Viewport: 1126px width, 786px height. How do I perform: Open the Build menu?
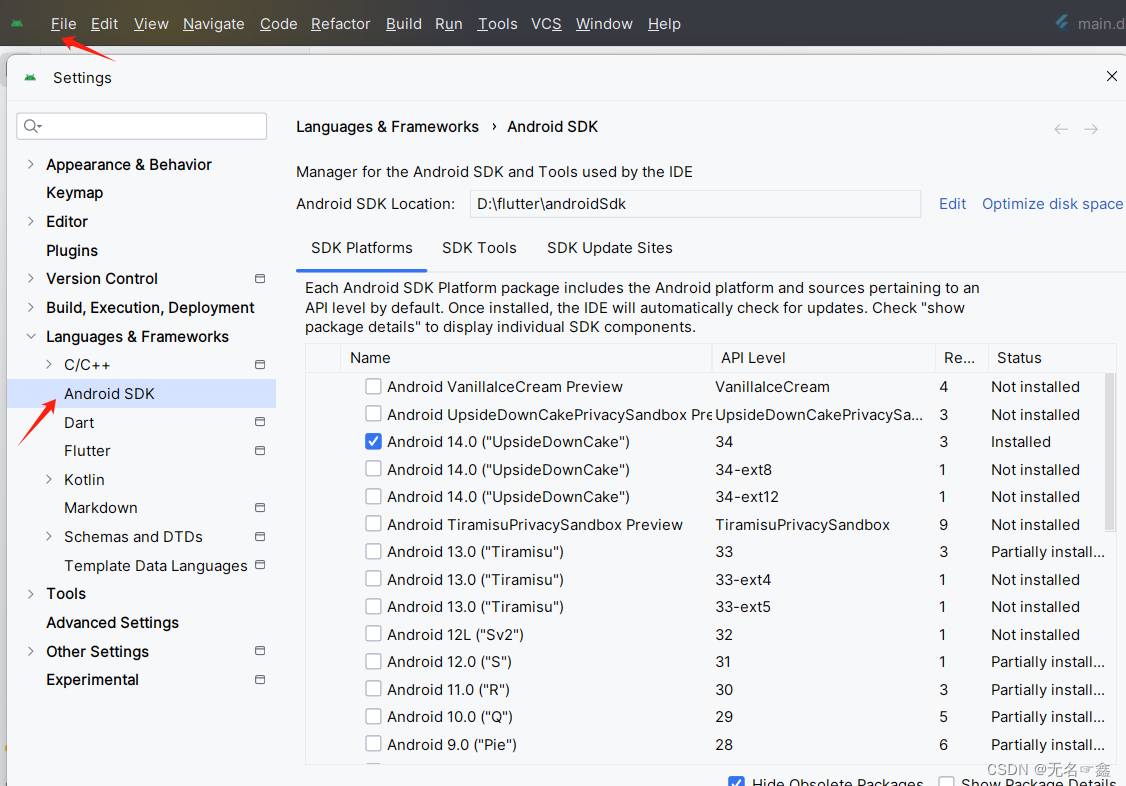[x=404, y=24]
